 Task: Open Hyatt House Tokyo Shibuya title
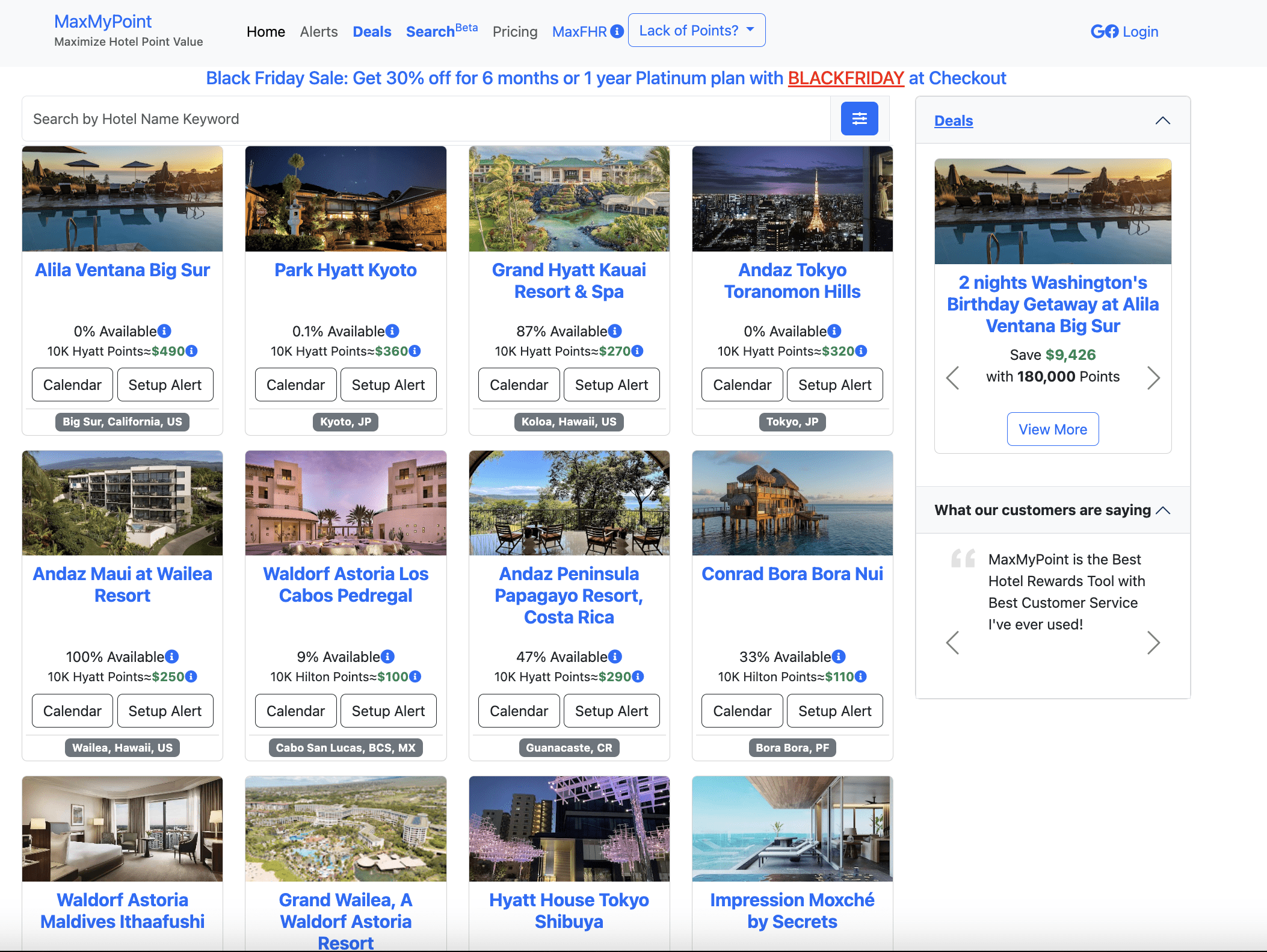(x=569, y=910)
